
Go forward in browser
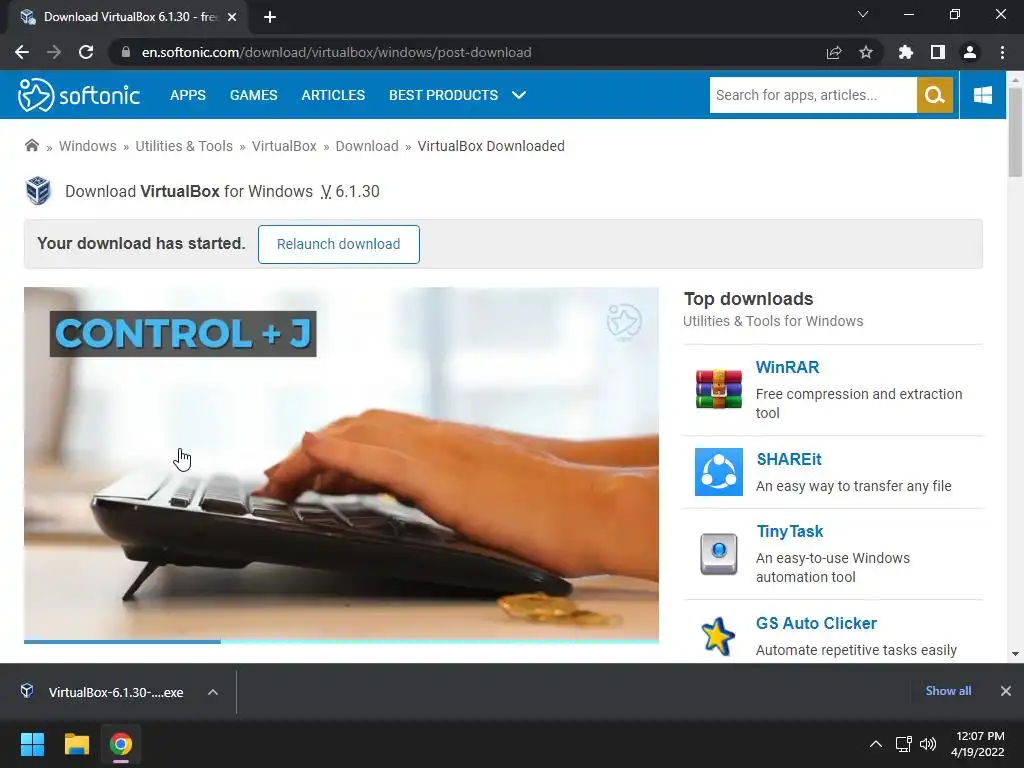[x=54, y=52]
